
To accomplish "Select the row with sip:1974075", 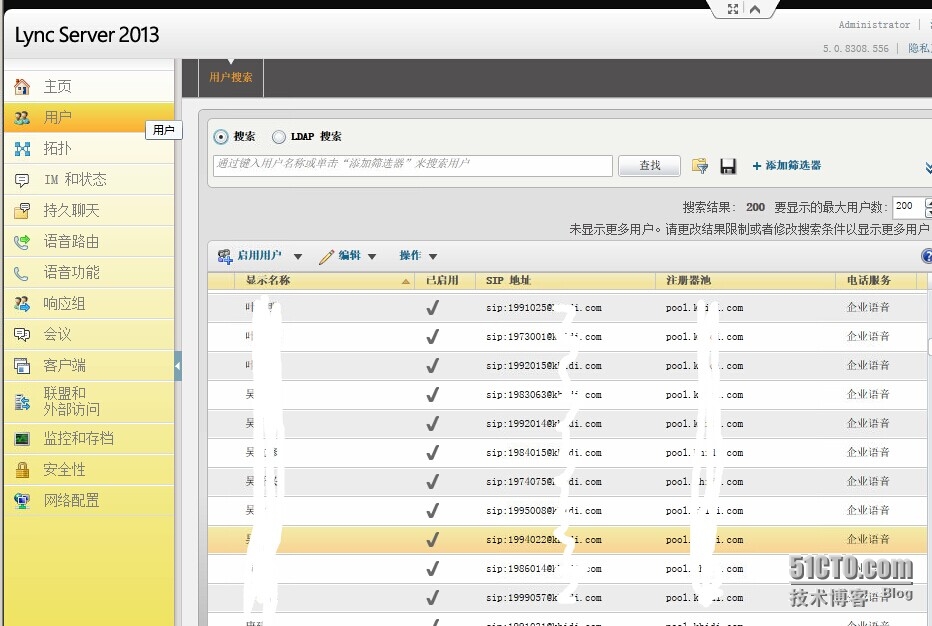I will 567,482.
